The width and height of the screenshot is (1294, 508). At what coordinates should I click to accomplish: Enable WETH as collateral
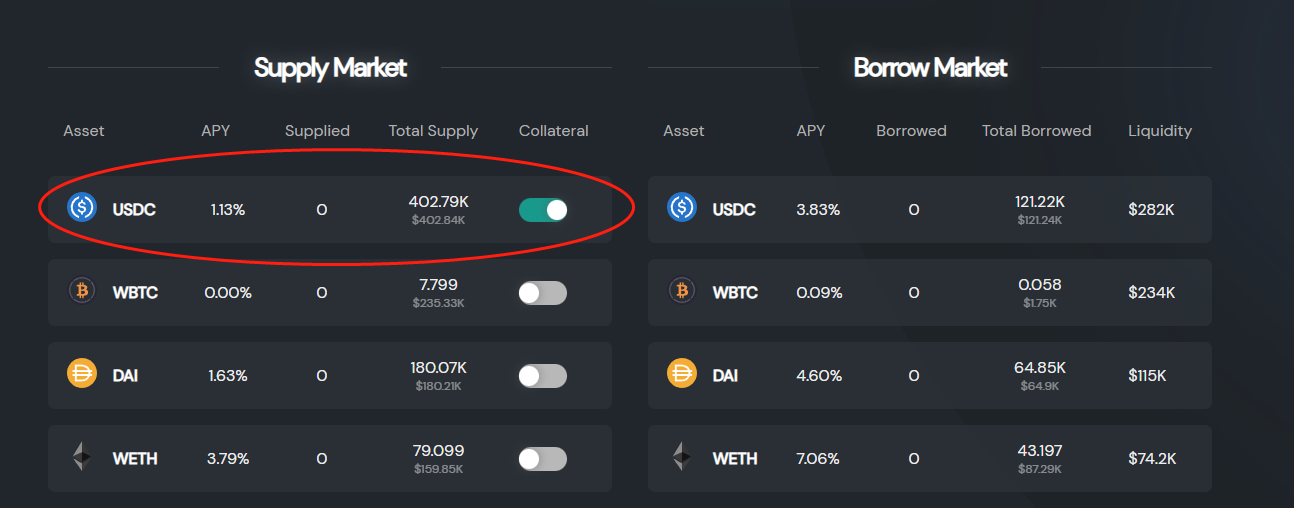click(x=543, y=458)
